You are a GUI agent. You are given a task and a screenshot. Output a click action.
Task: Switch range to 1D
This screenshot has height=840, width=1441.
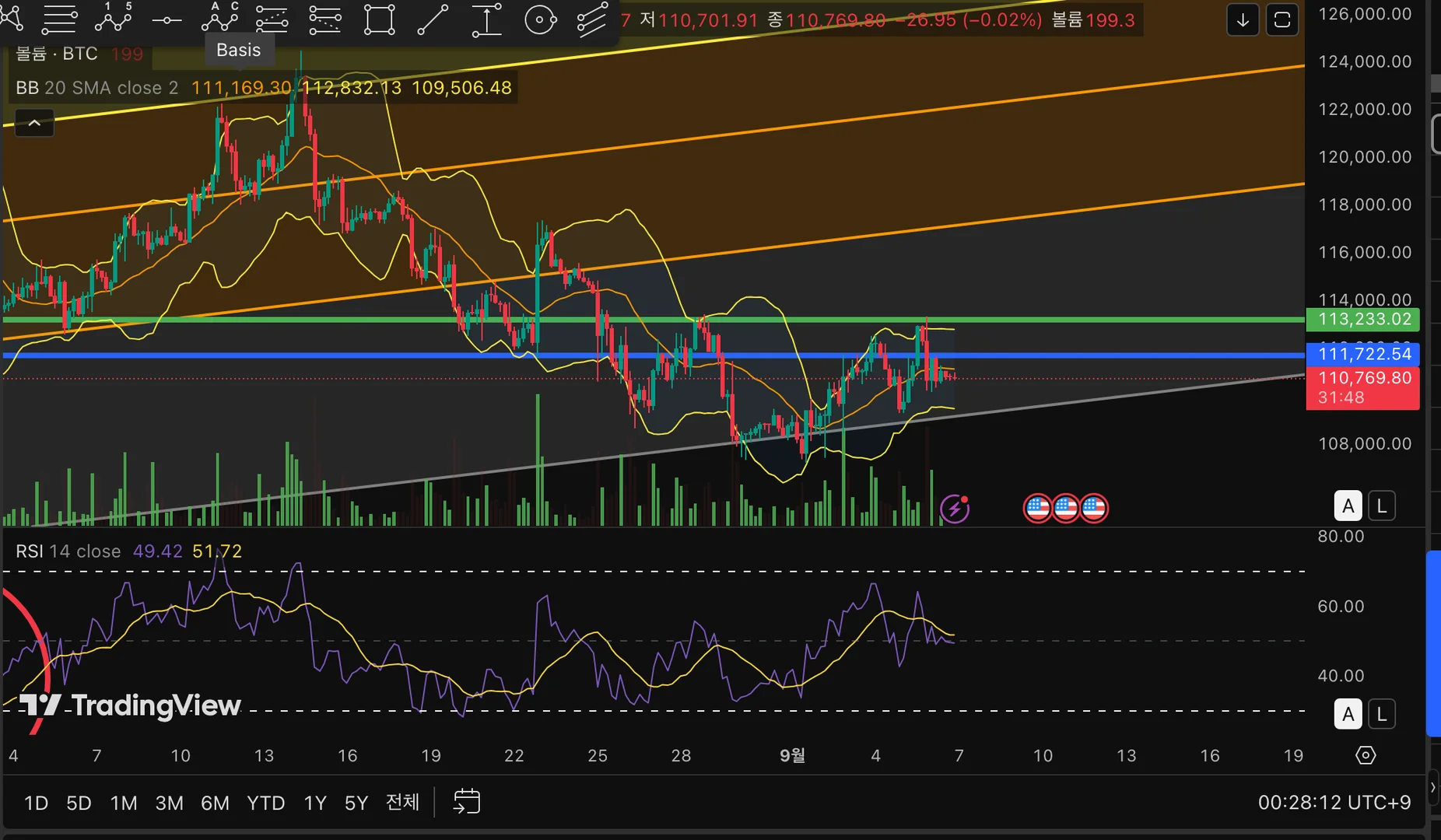tap(36, 803)
